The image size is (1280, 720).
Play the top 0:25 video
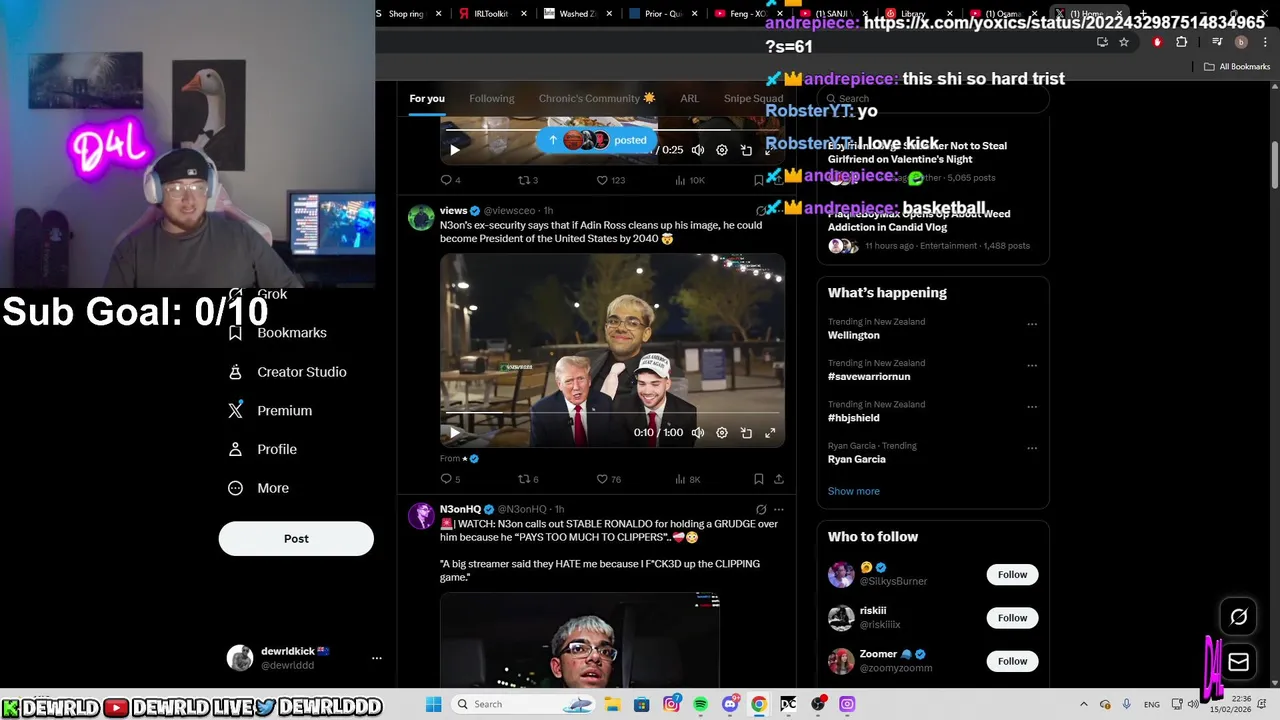[x=454, y=150]
